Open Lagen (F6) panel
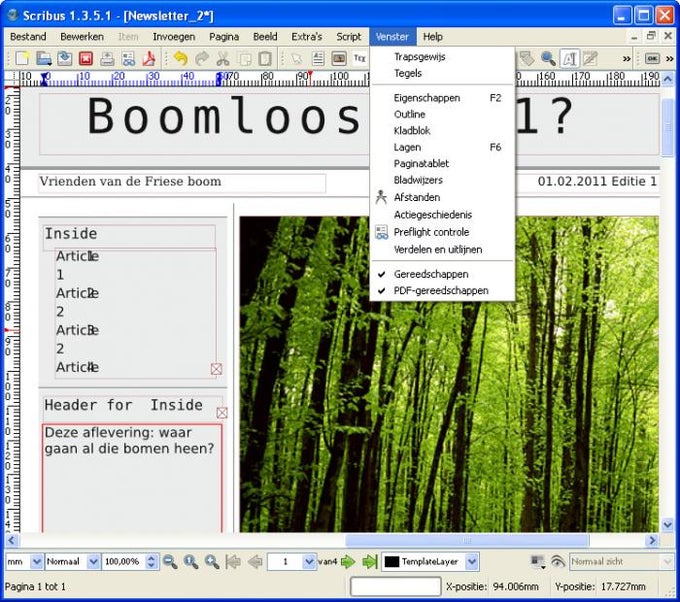This screenshot has width=680, height=602. (x=442, y=147)
